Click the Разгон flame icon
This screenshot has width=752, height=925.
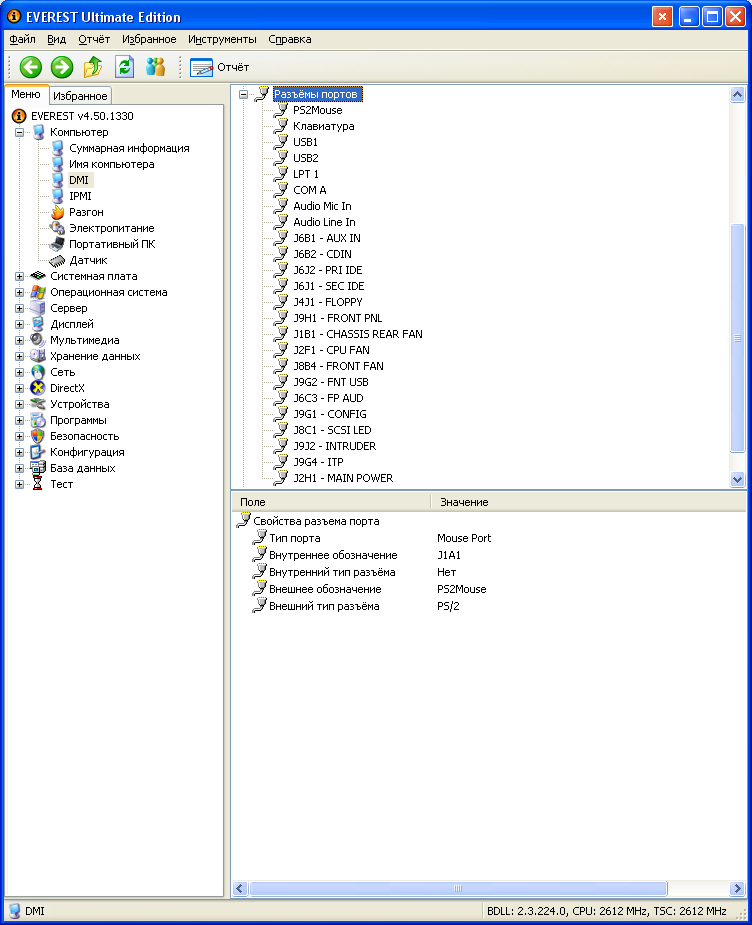point(57,212)
